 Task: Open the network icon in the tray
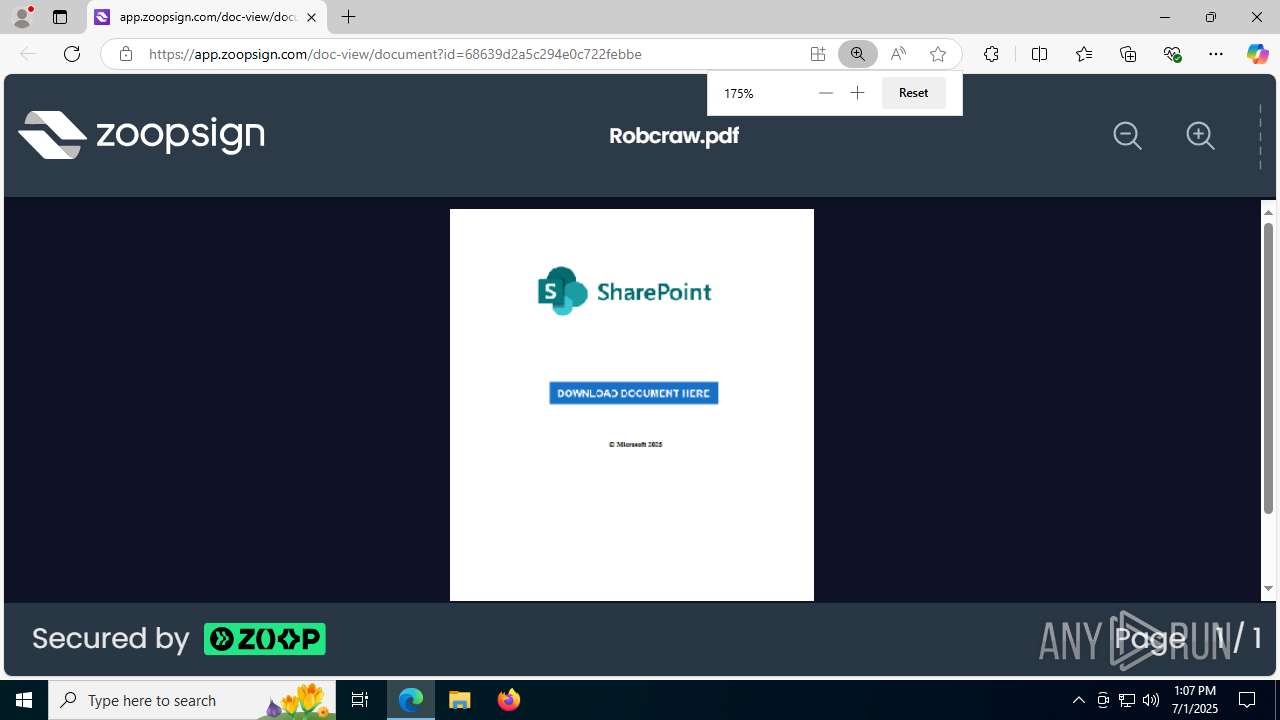1127,700
